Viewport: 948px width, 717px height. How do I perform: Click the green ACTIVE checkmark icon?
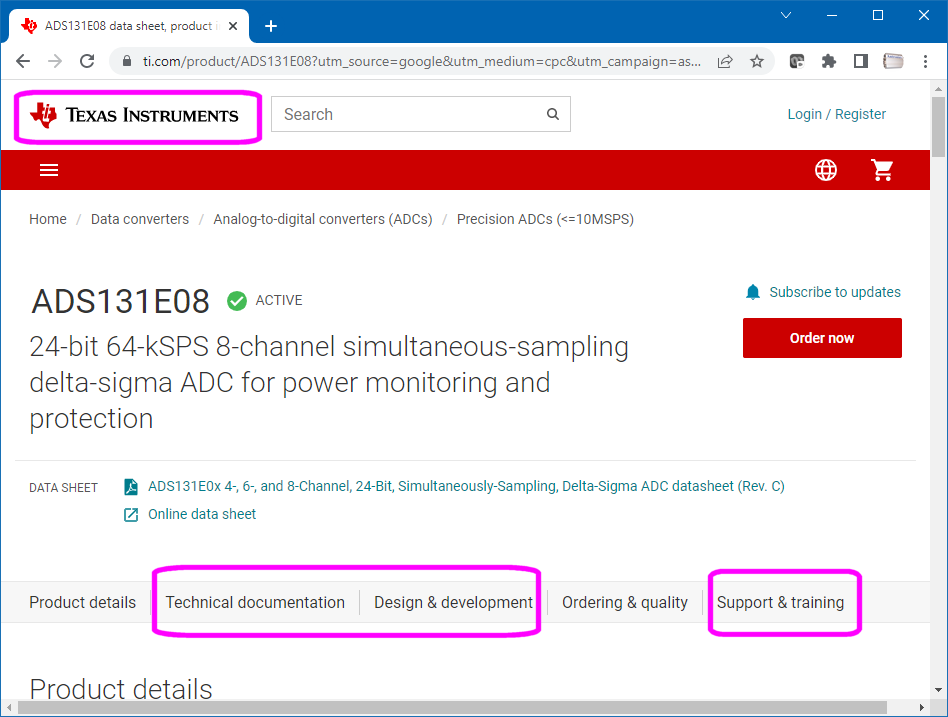click(x=237, y=300)
